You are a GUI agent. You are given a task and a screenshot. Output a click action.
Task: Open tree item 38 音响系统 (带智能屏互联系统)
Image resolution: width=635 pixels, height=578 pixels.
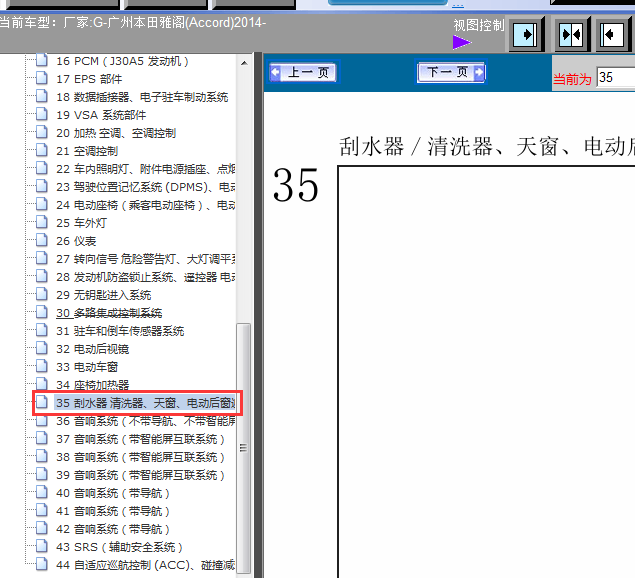[x=140, y=457]
